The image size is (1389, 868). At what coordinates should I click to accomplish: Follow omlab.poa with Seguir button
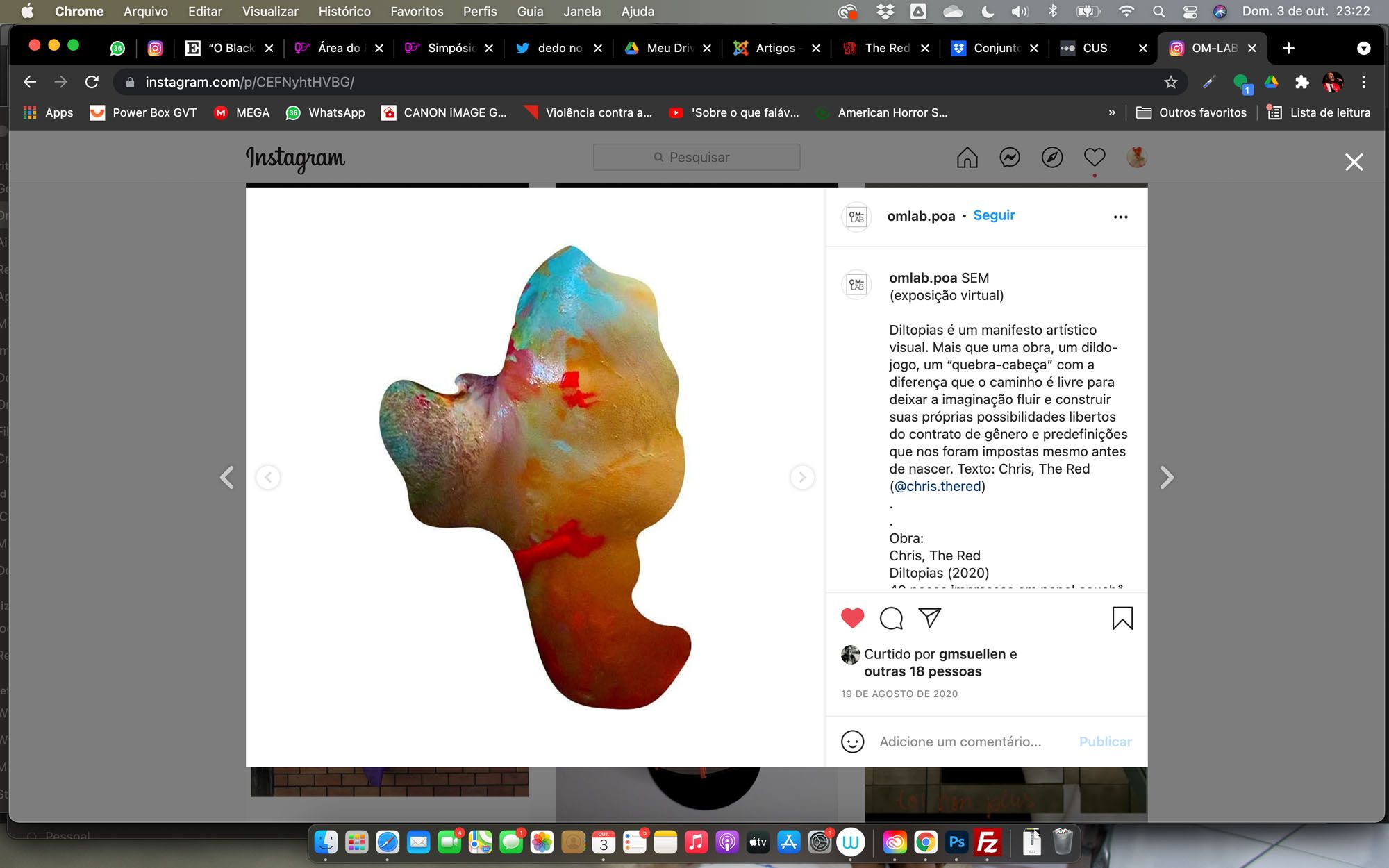[x=994, y=215]
